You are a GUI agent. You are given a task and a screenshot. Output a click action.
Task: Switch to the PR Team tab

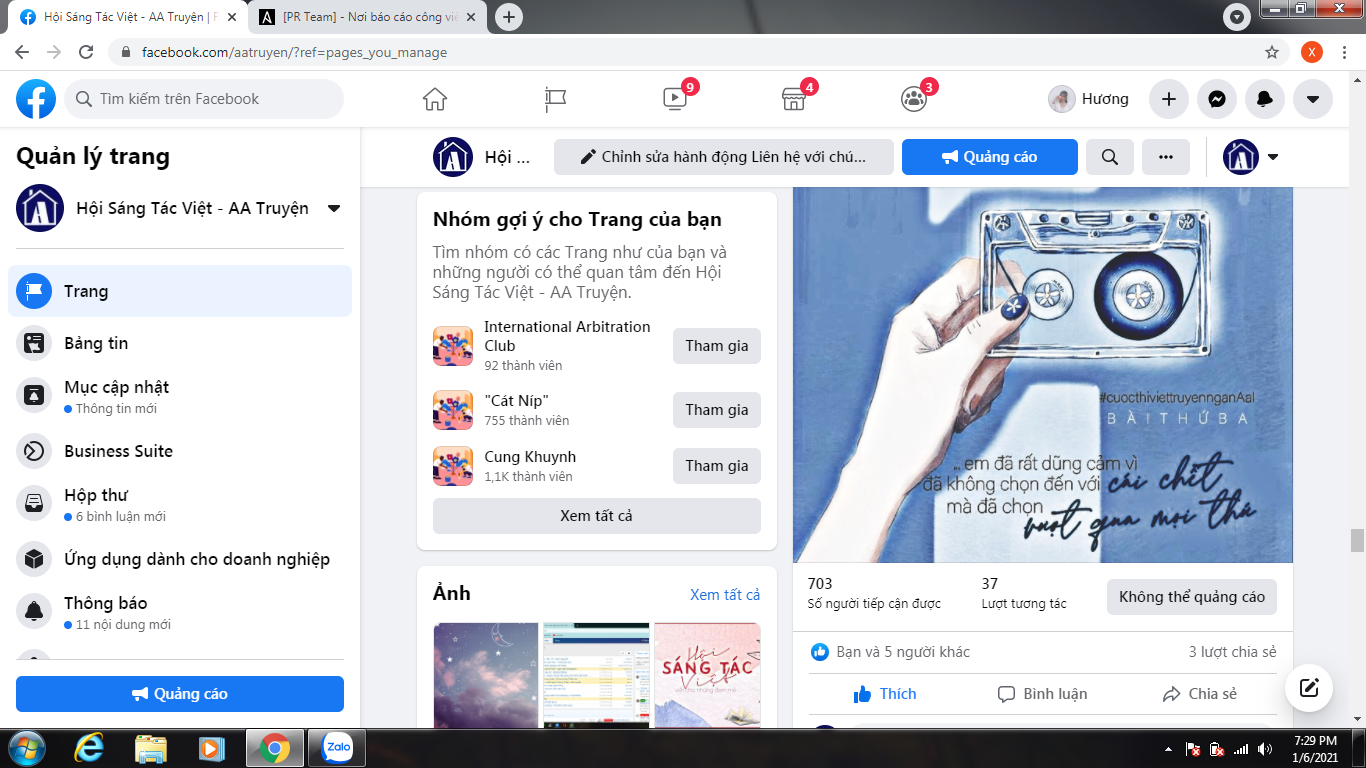click(368, 17)
